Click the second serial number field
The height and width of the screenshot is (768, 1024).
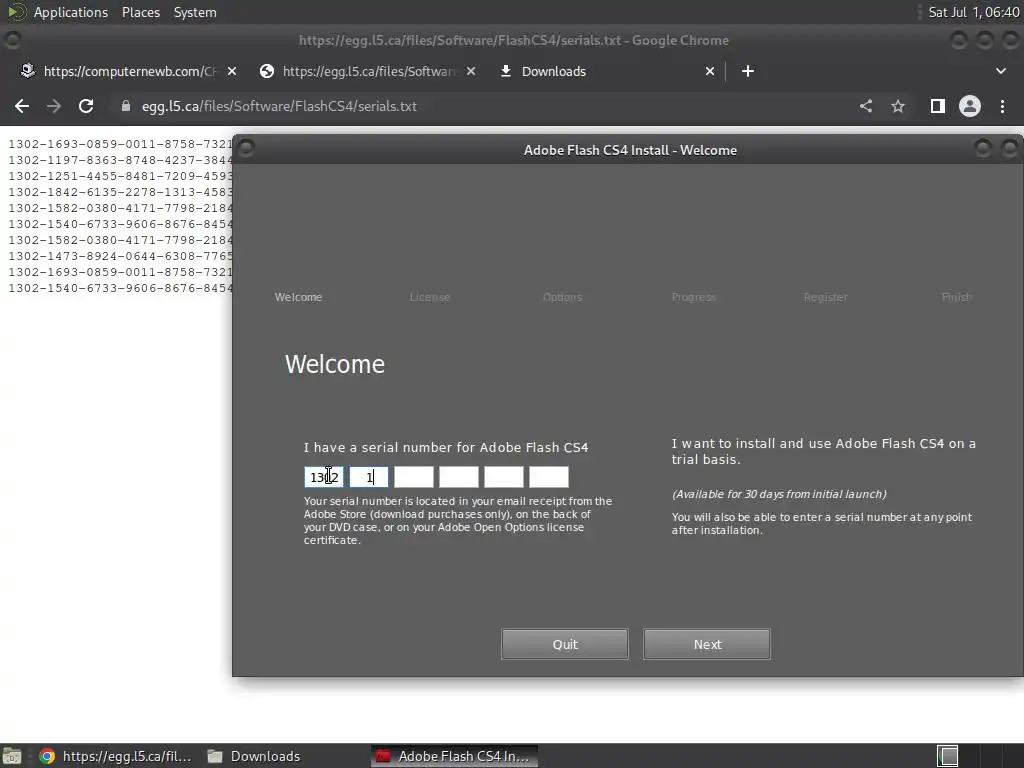coord(368,477)
